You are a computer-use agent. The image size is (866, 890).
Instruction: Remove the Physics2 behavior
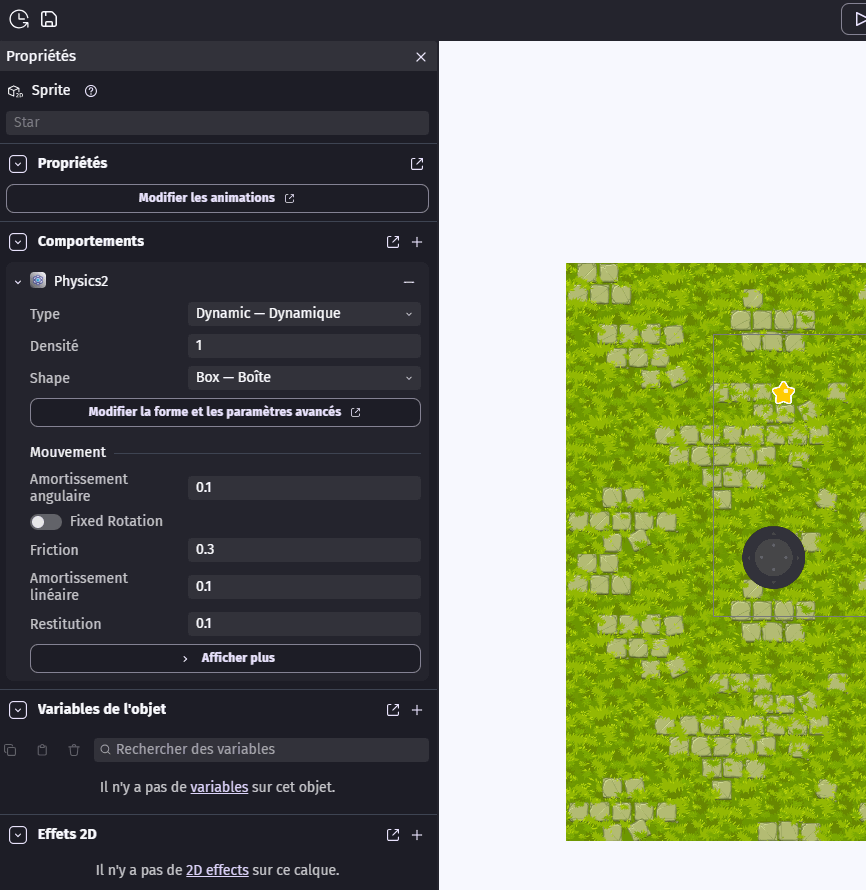tap(408, 282)
